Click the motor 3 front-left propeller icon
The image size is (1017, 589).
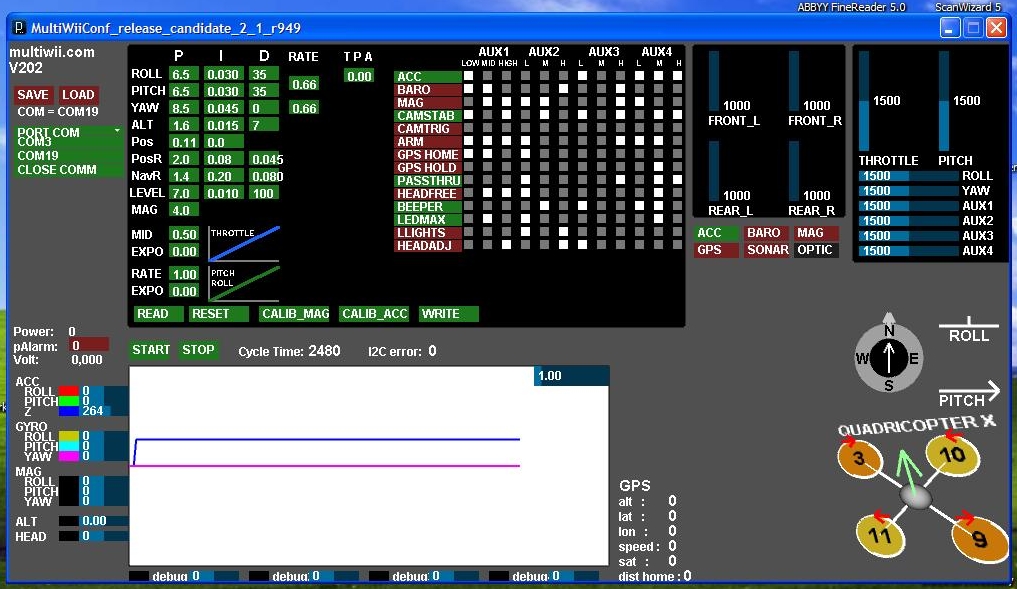pyautogui.click(x=859, y=459)
